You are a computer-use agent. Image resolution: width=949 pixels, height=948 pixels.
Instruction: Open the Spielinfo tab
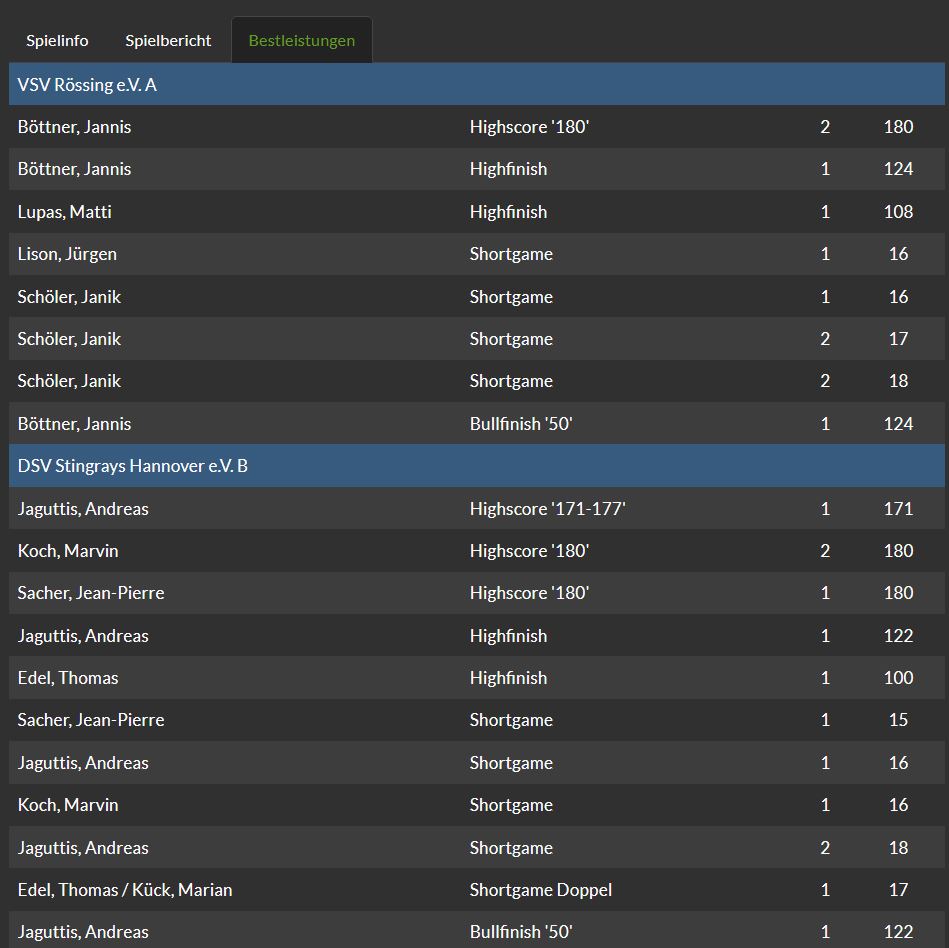click(57, 41)
